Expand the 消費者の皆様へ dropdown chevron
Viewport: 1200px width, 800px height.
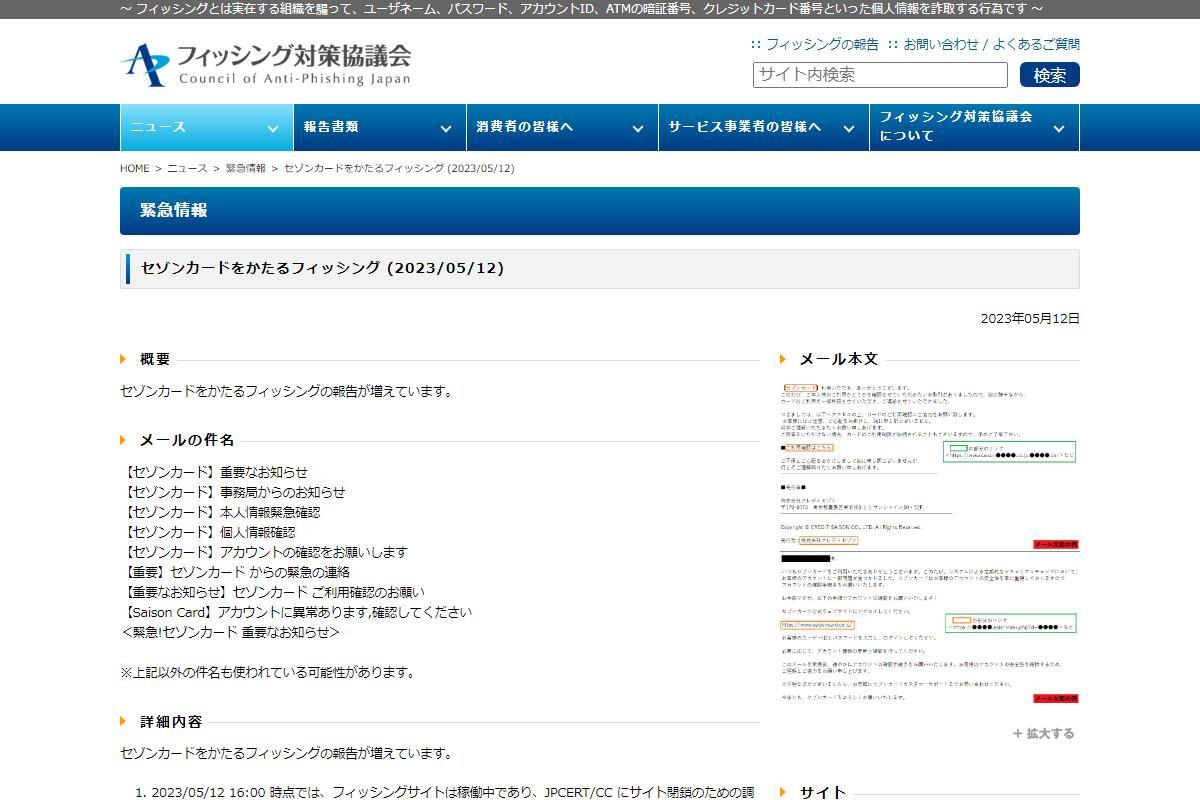click(x=638, y=128)
